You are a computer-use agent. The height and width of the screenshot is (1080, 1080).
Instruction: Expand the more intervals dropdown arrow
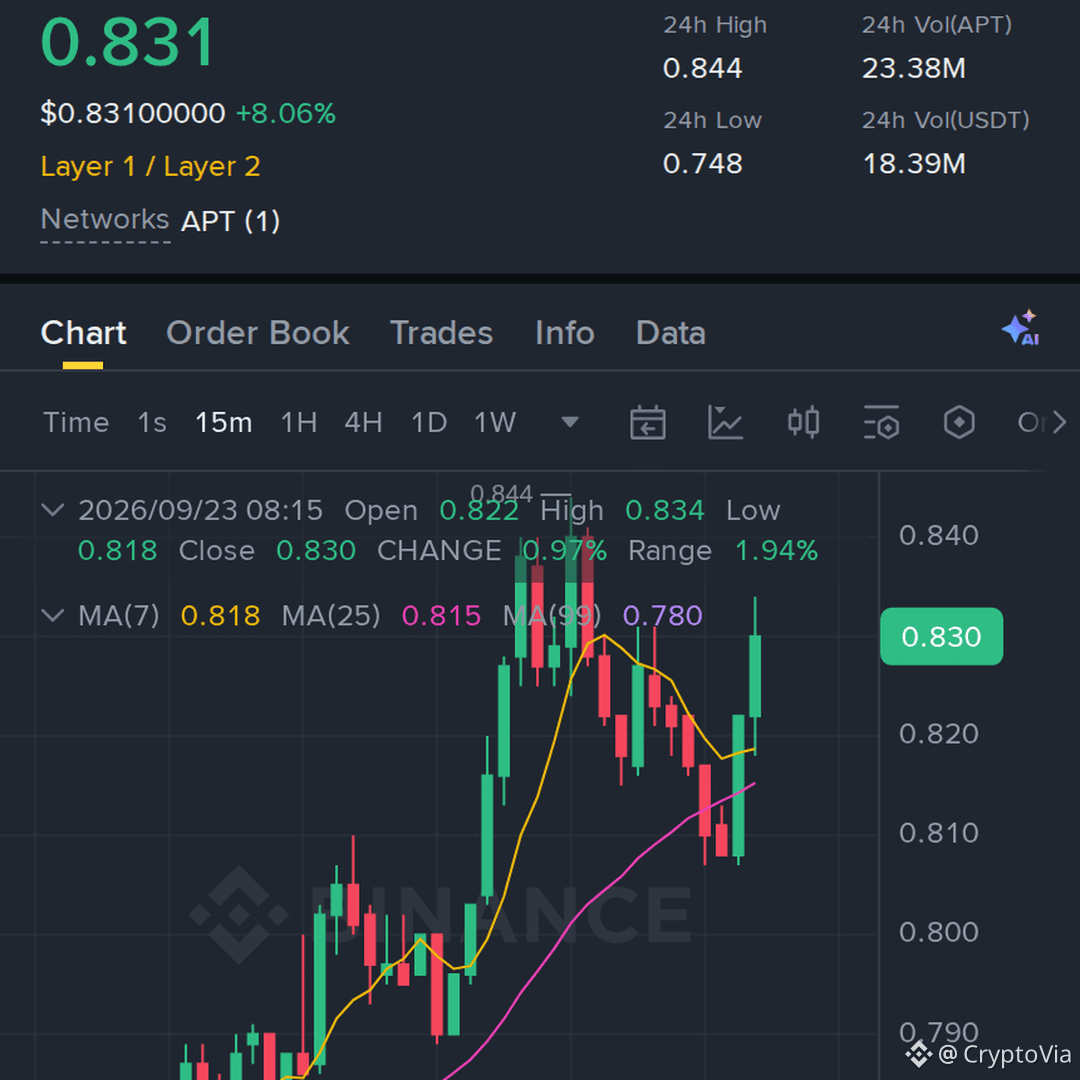tap(570, 422)
